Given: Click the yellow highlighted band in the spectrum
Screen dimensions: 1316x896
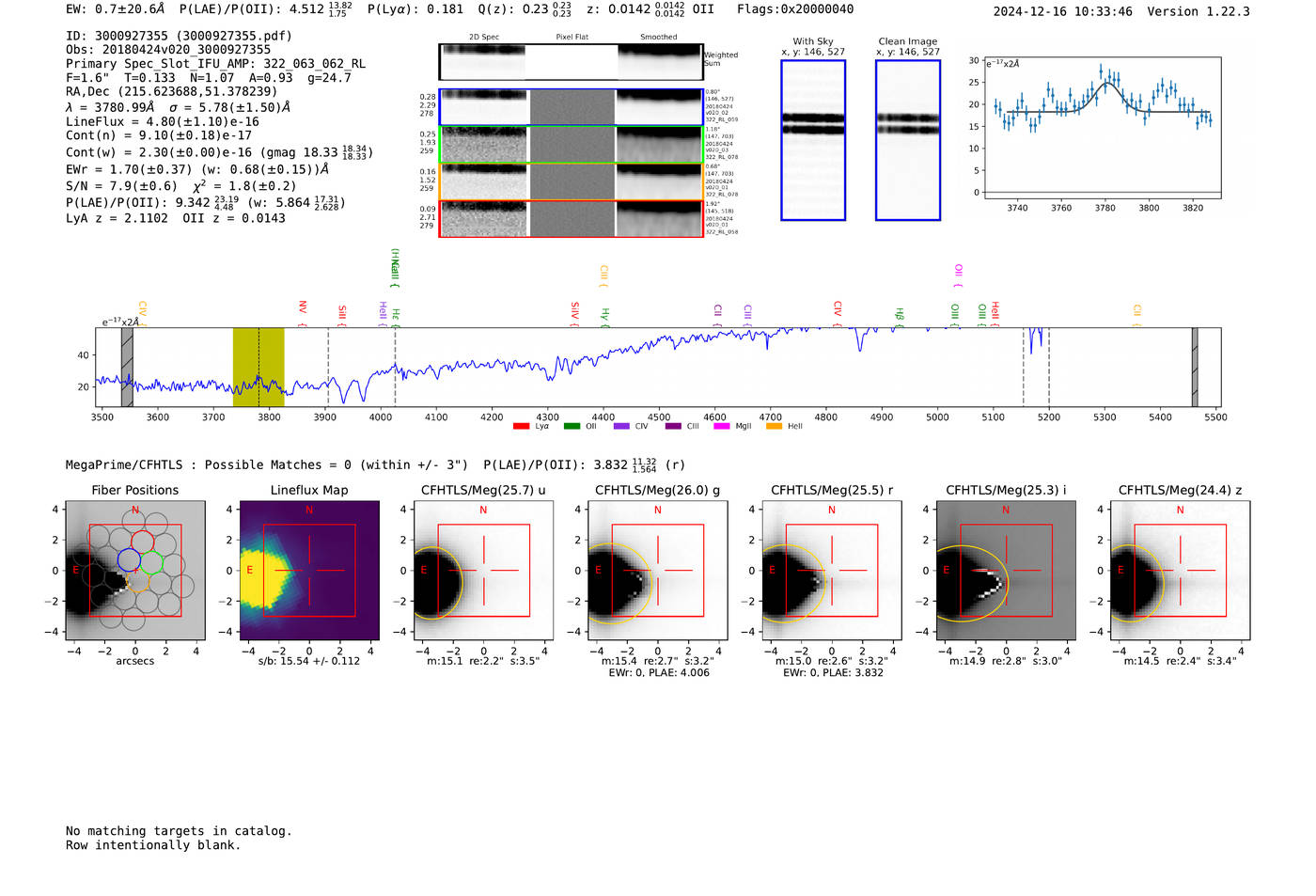Looking at the screenshot, I should point(258,368).
